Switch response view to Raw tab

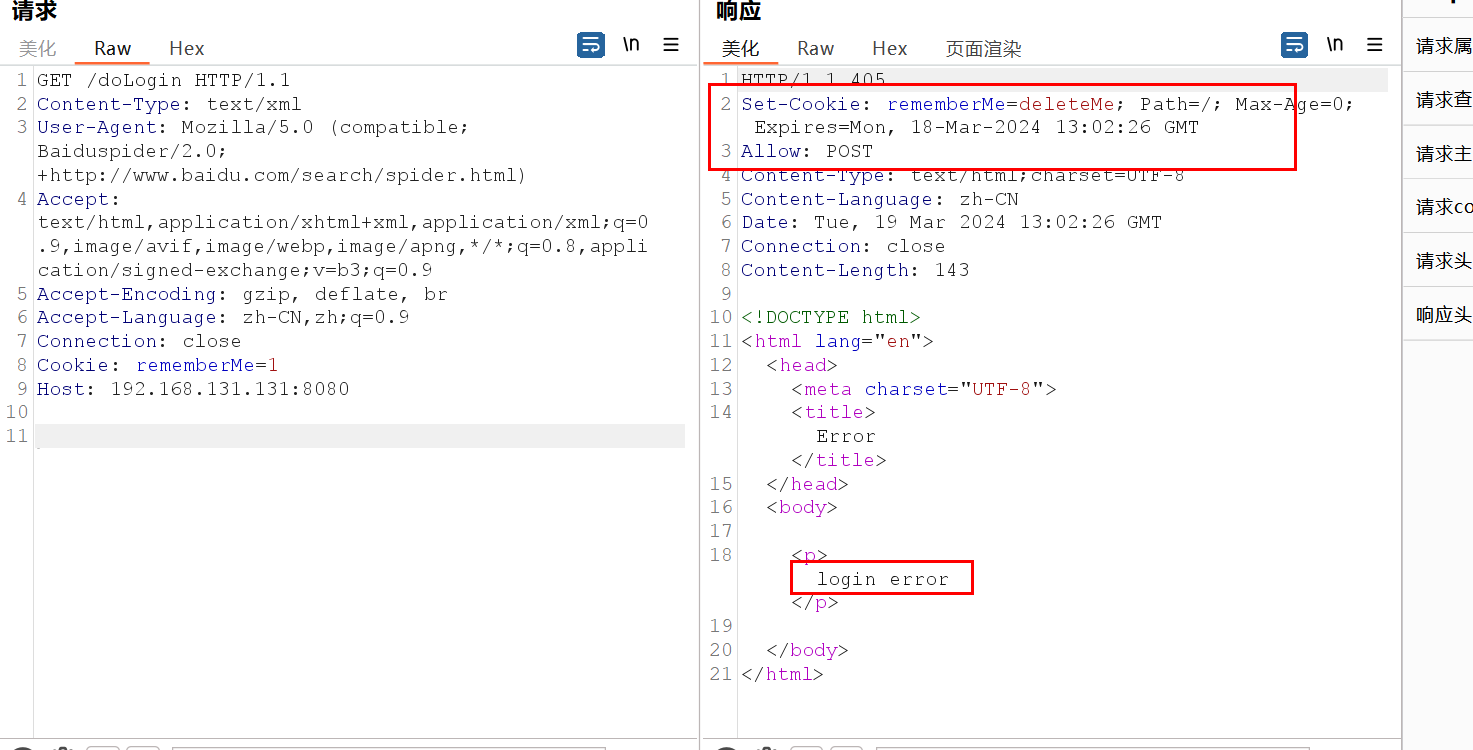coord(816,48)
